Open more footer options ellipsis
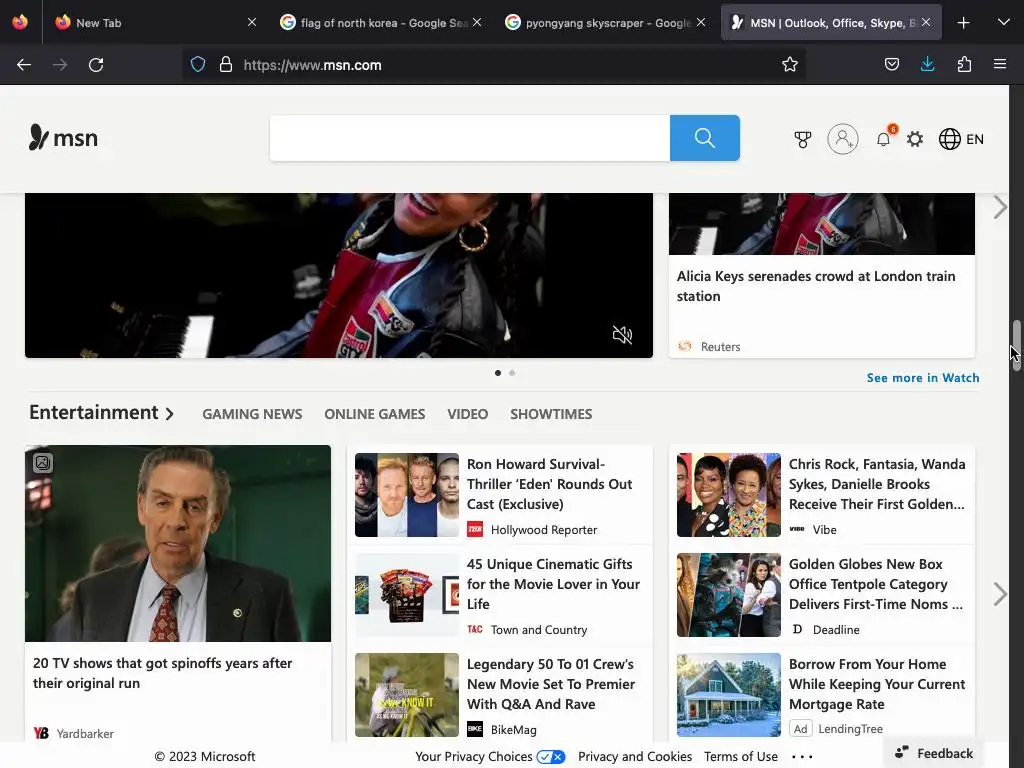 tap(802, 757)
